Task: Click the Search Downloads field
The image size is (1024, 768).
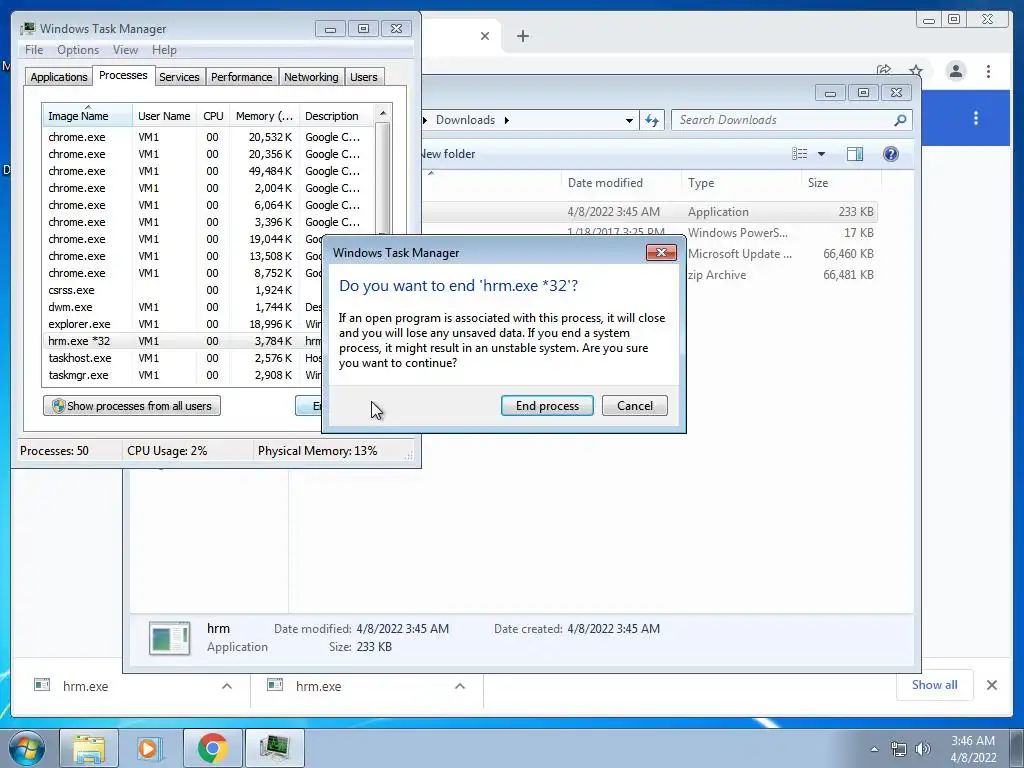Action: coord(784,120)
